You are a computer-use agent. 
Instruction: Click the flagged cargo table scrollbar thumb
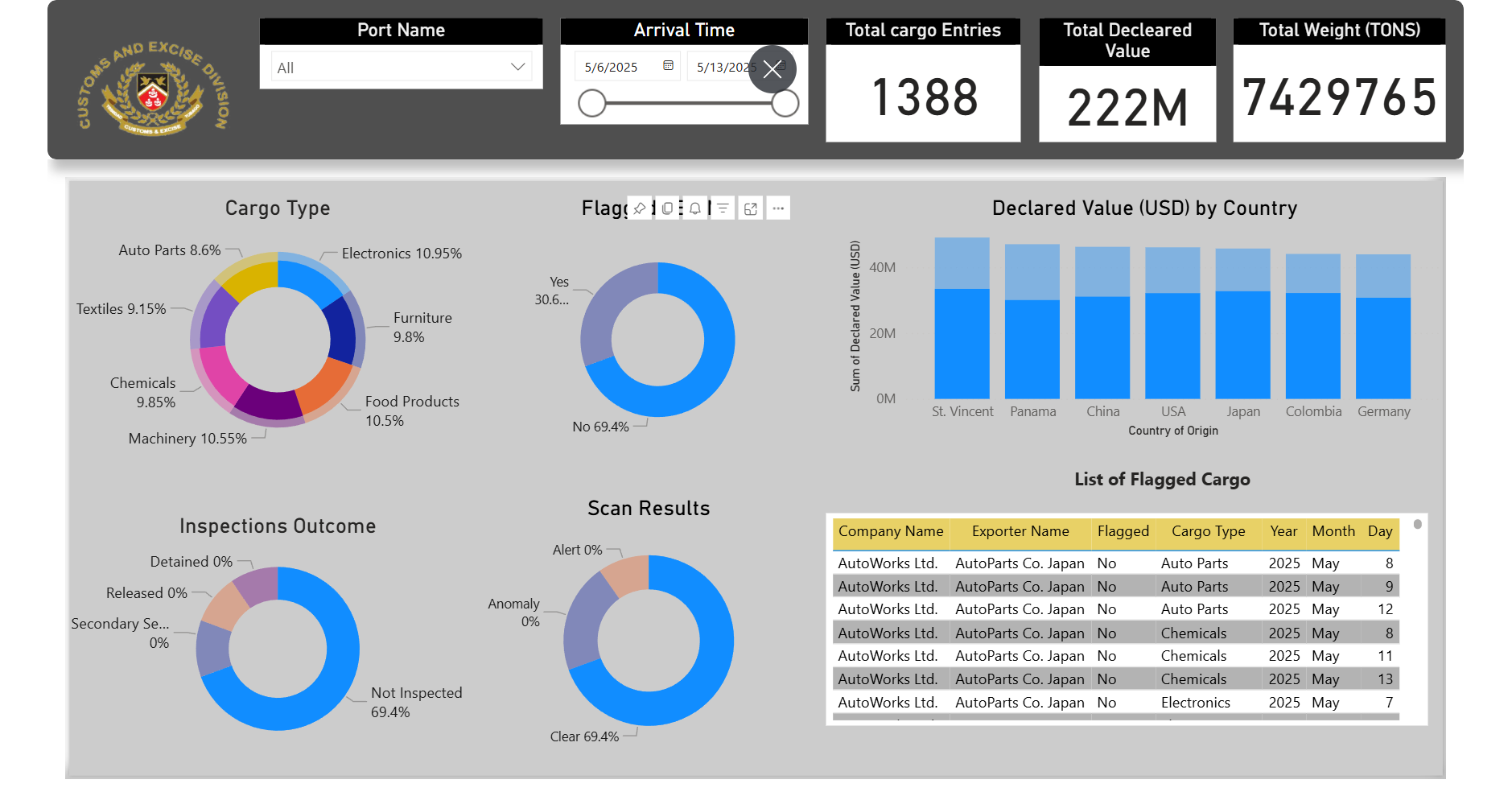[1418, 524]
